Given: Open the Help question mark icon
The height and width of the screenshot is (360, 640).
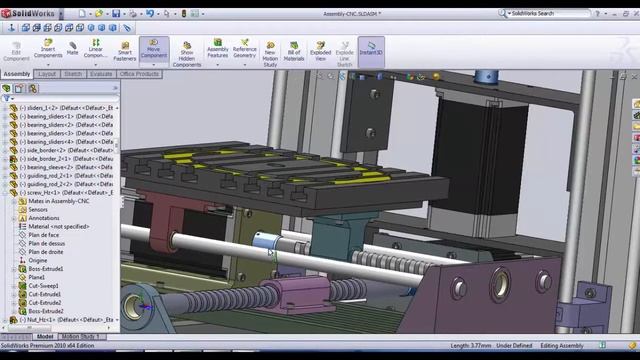Looking at the screenshot, I should tap(597, 13).
